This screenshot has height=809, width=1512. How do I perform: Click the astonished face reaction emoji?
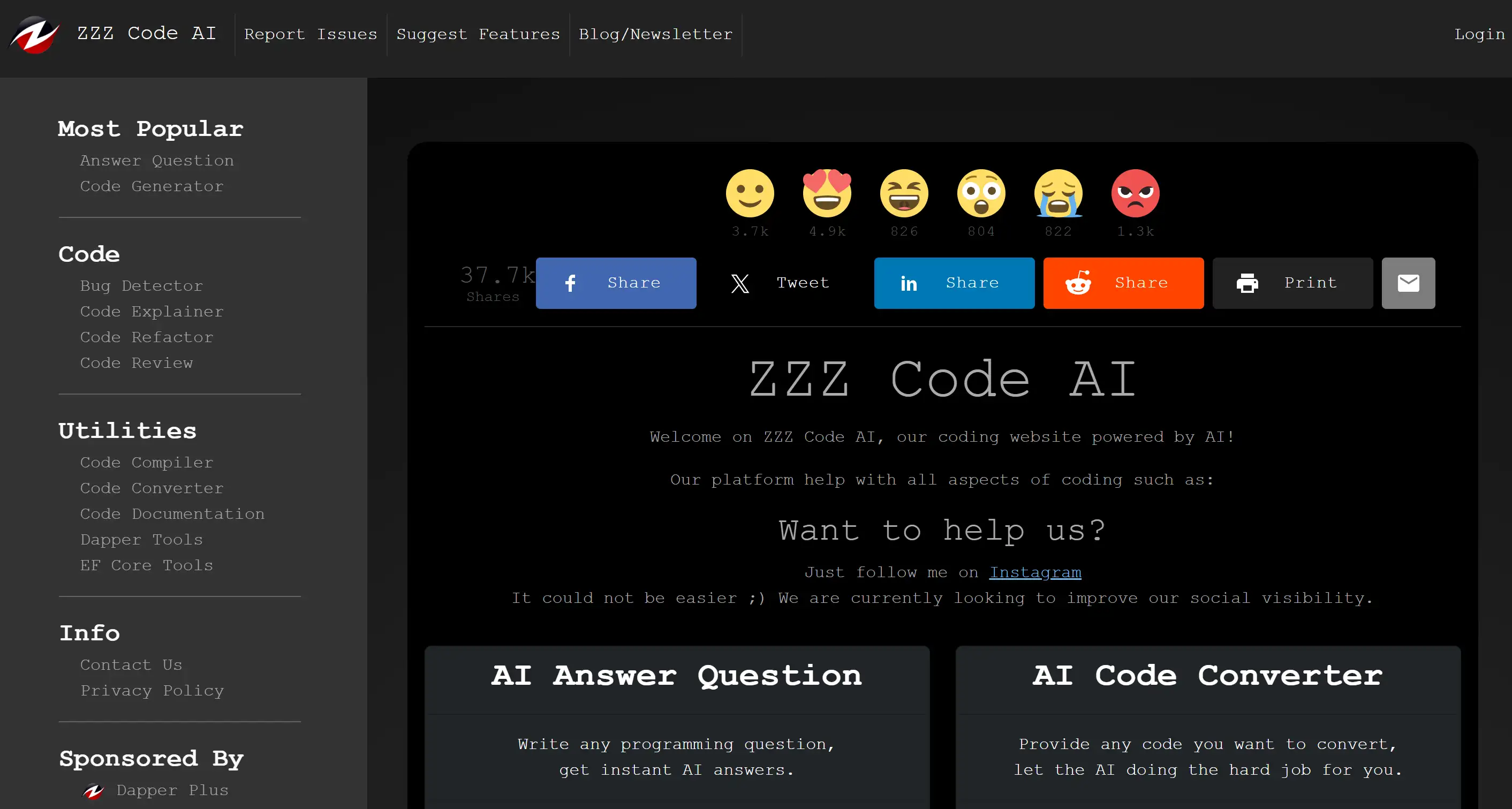[x=981, y=193]
